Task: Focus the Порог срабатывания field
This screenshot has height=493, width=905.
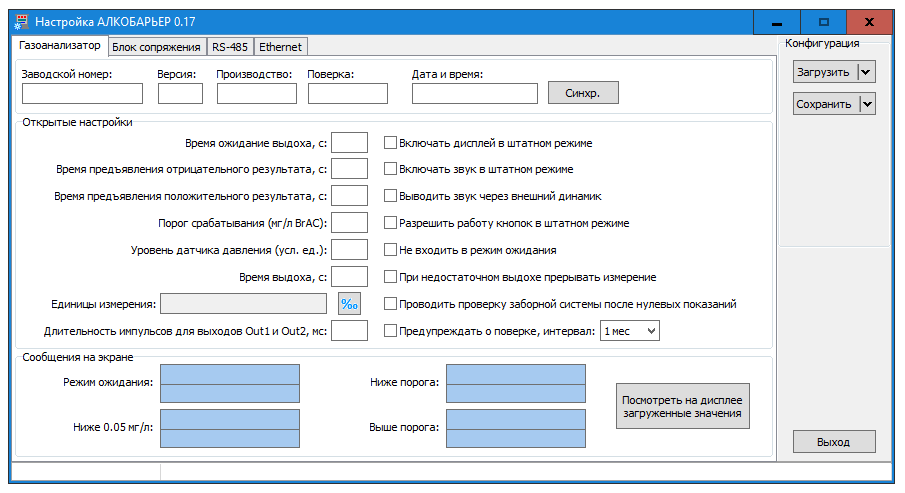Action: coord(349,223)
